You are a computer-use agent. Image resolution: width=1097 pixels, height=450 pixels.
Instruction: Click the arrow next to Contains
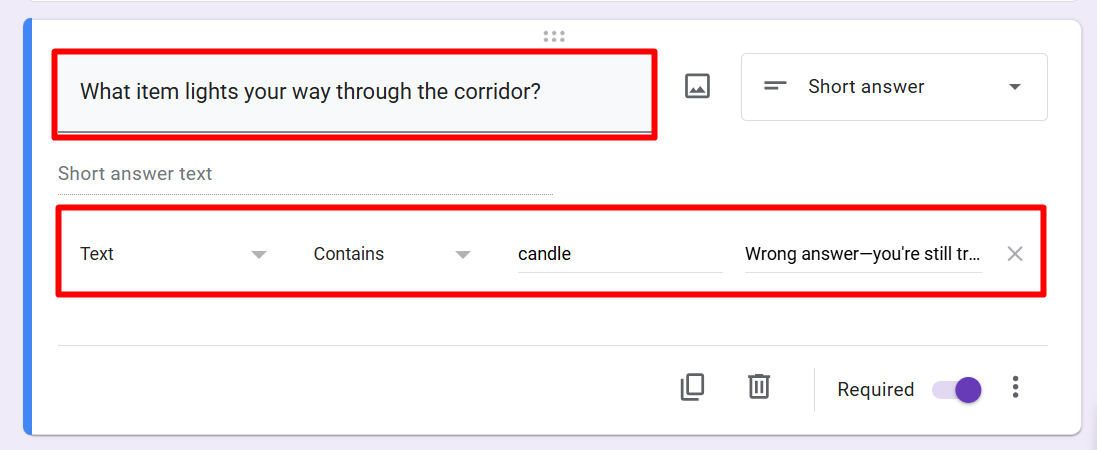pos(463,254)
